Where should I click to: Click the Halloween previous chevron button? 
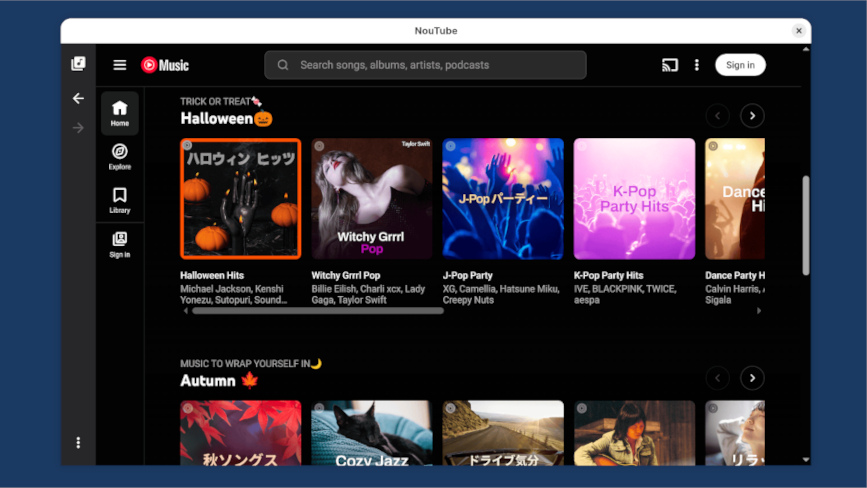pyautogui.click(x=717, y=116)
